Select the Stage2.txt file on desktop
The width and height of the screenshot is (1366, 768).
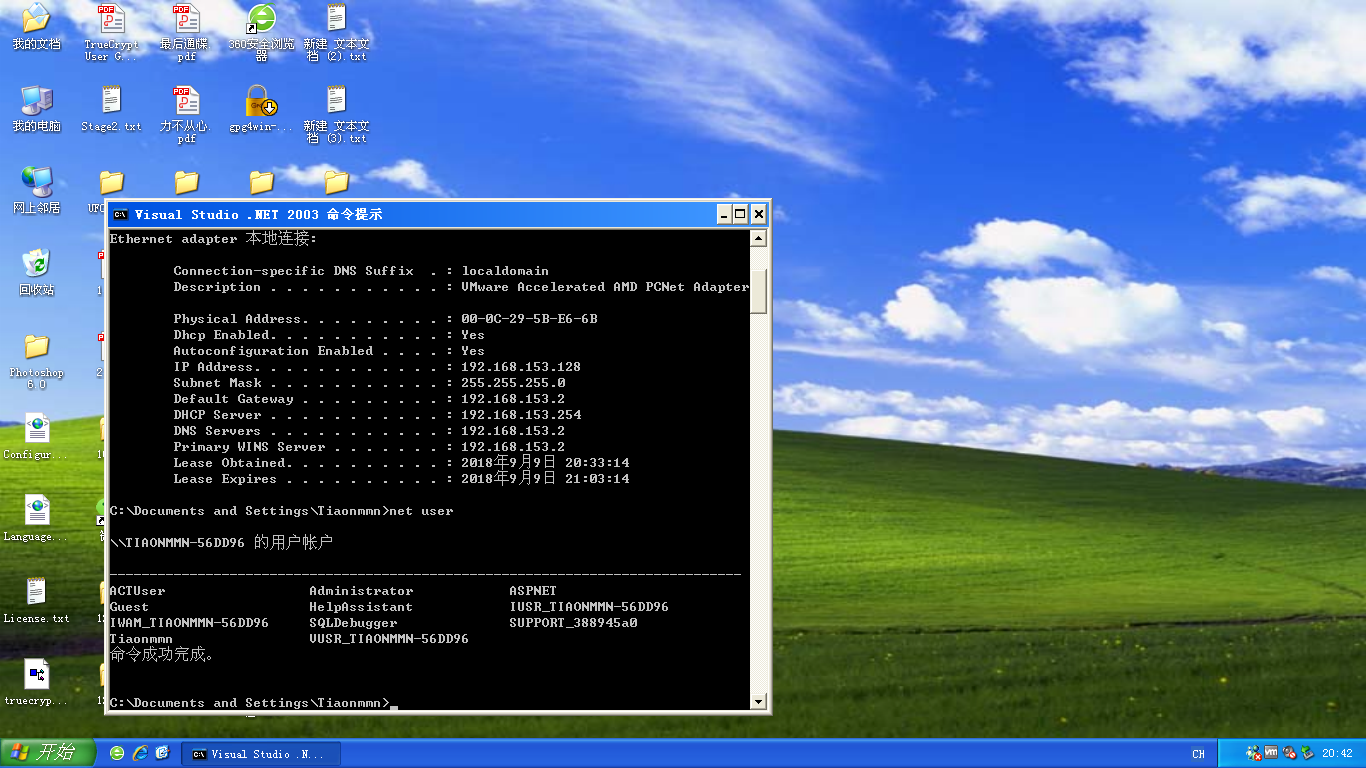tap(111, 101)
